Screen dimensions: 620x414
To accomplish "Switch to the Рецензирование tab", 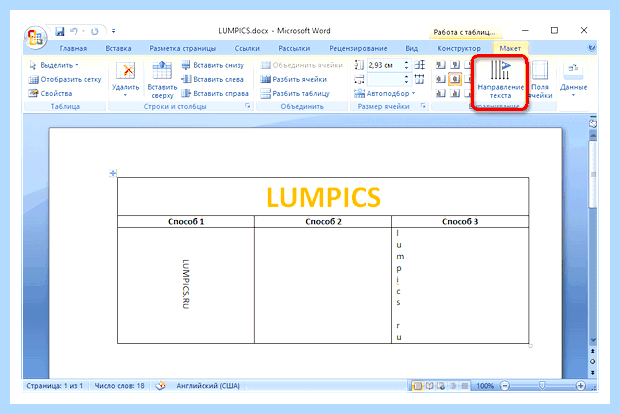I will click(358, 48).
